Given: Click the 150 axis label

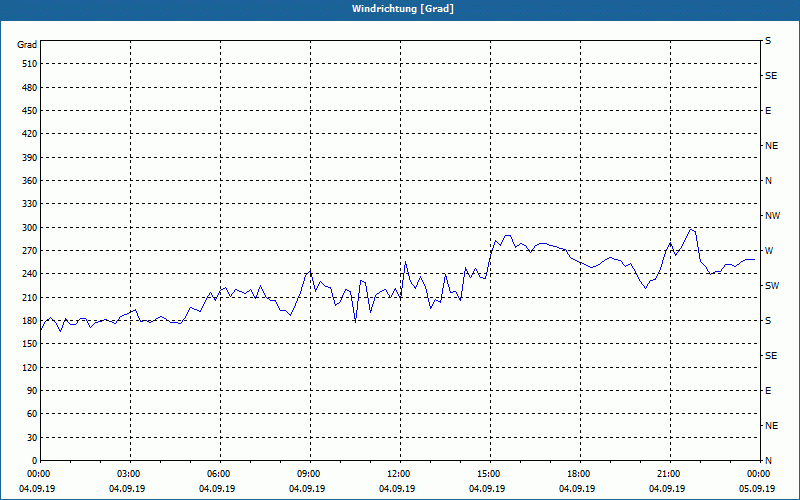Looking at the screenshot, I should click(x=30, y=344).
